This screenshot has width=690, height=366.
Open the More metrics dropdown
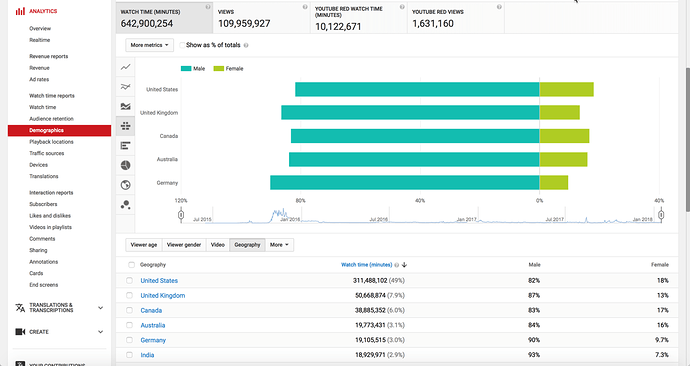click(x=150, y=45)
